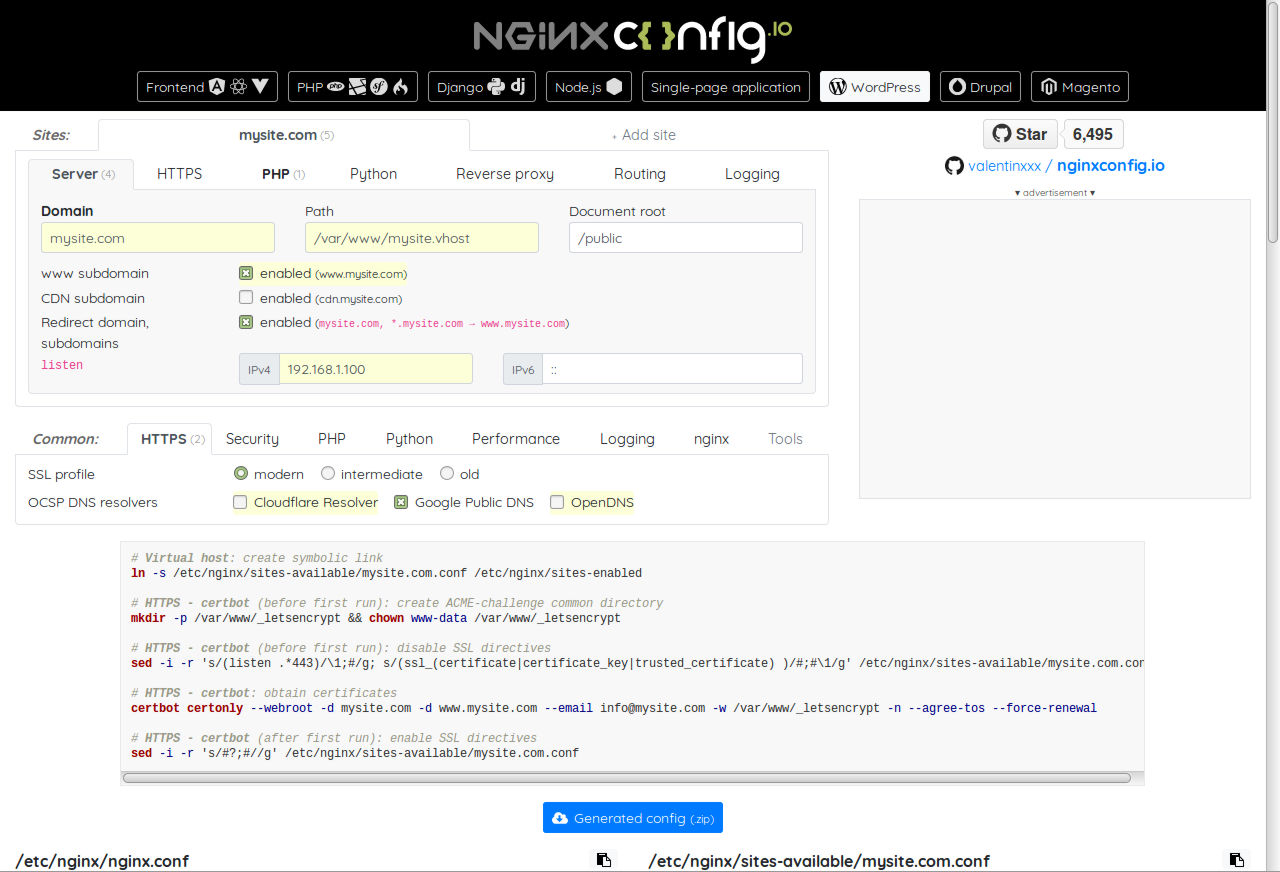Select the mysite.com site tab

tap(284, 135)
